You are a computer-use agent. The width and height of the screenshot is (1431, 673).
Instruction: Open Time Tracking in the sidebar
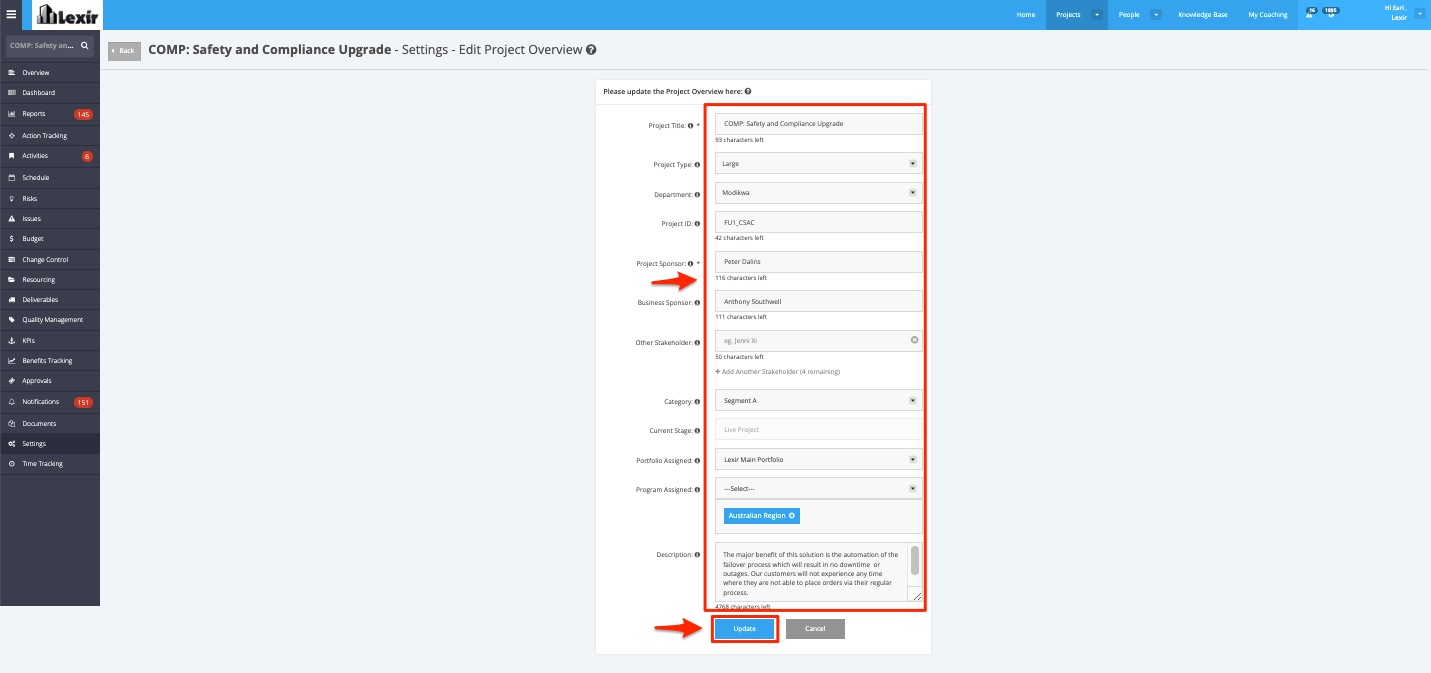click(x=50, y=464)
